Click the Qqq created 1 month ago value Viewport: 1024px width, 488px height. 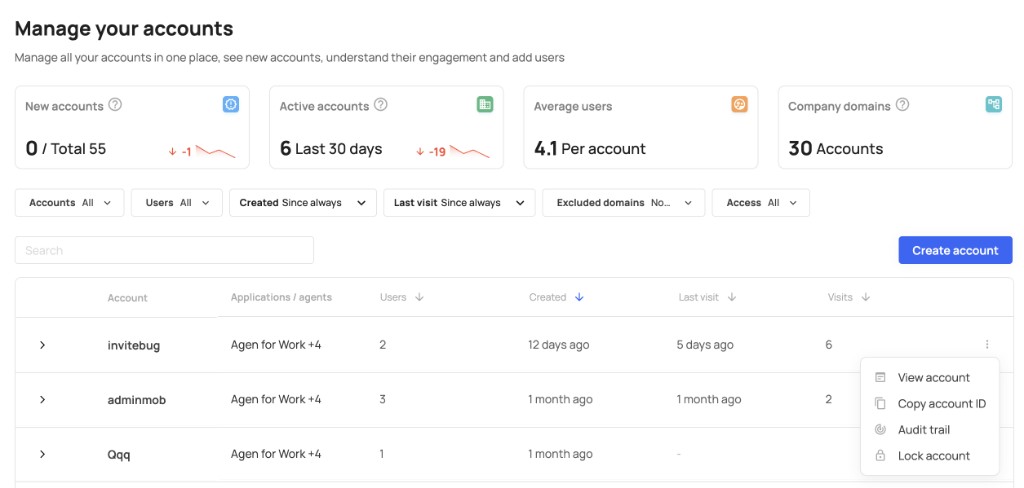click(x=560, y=454)
